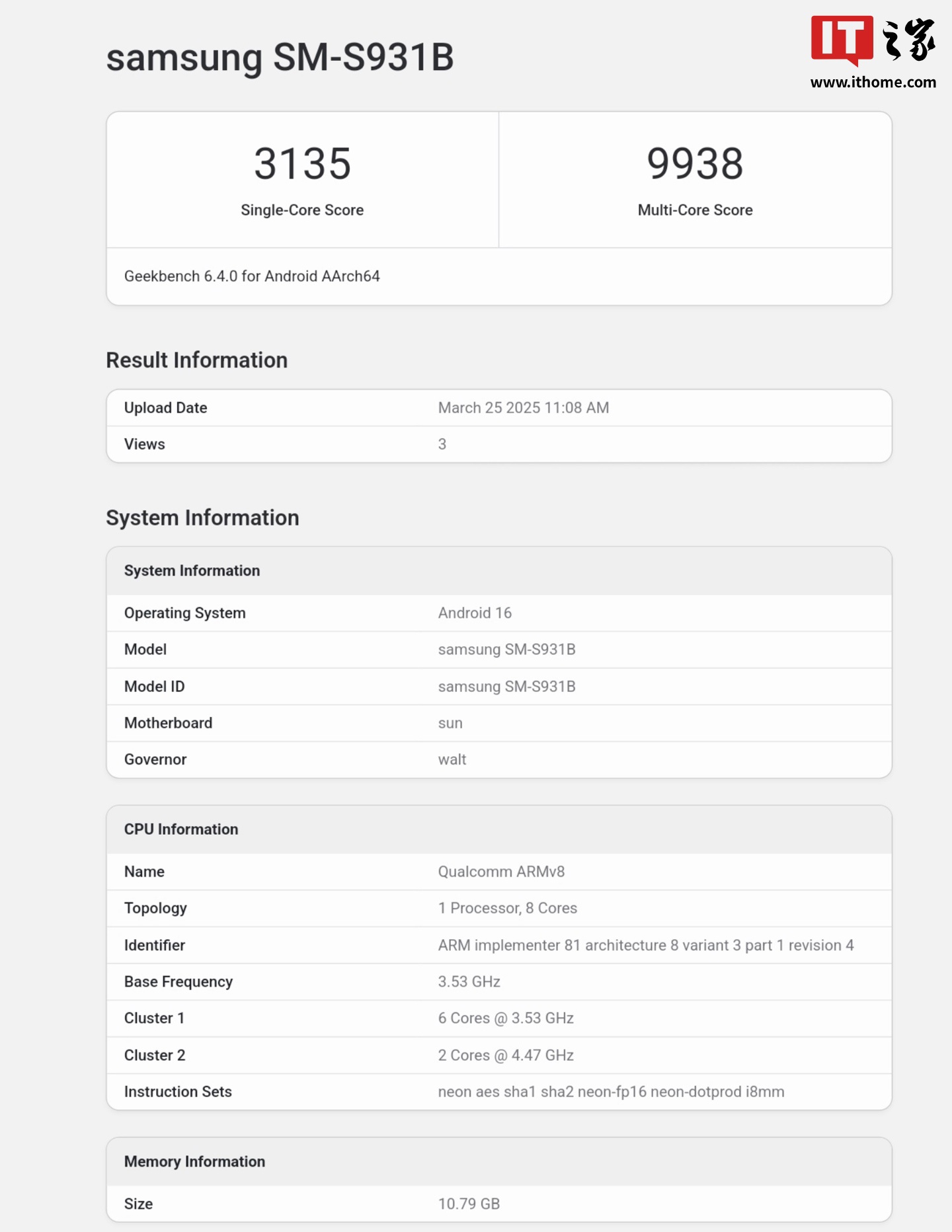
Task: Click the Geekbench 6.4.0 for Android text
Action: click(x=252, y=276)
